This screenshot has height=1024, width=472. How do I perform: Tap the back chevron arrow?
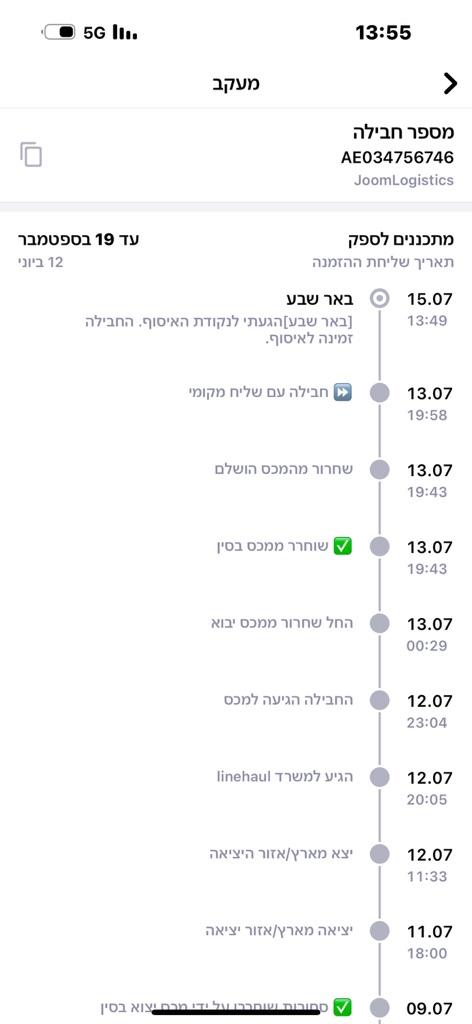tap(450, 84)
